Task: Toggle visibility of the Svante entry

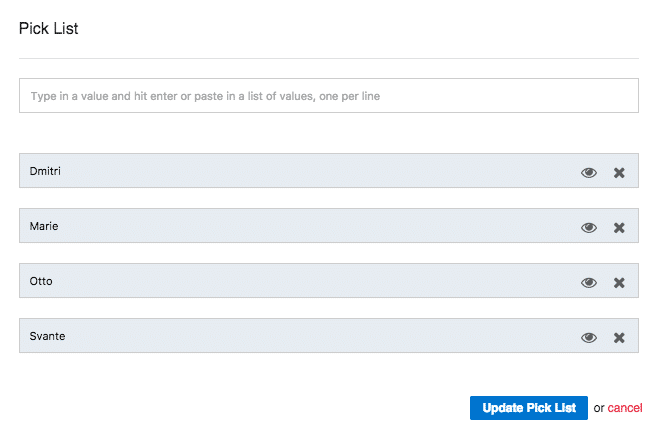Action: click(x=589, y=337)
